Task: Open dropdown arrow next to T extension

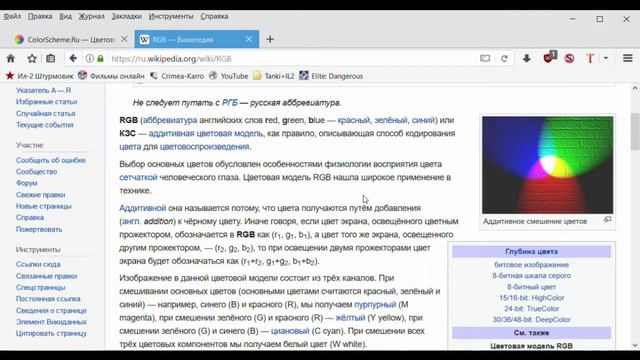Action: (606, 58)
